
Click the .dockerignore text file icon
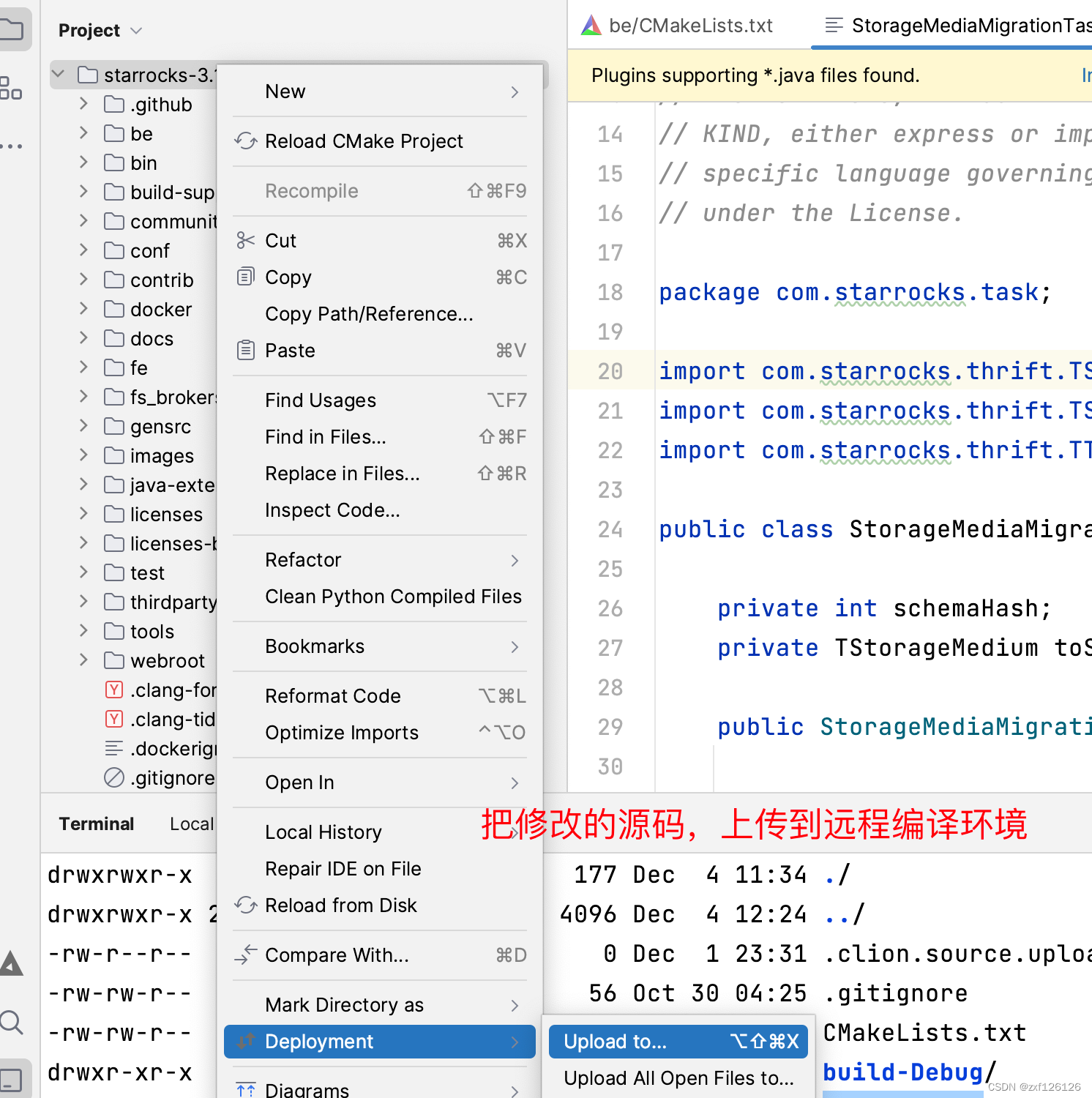[114, 748]
